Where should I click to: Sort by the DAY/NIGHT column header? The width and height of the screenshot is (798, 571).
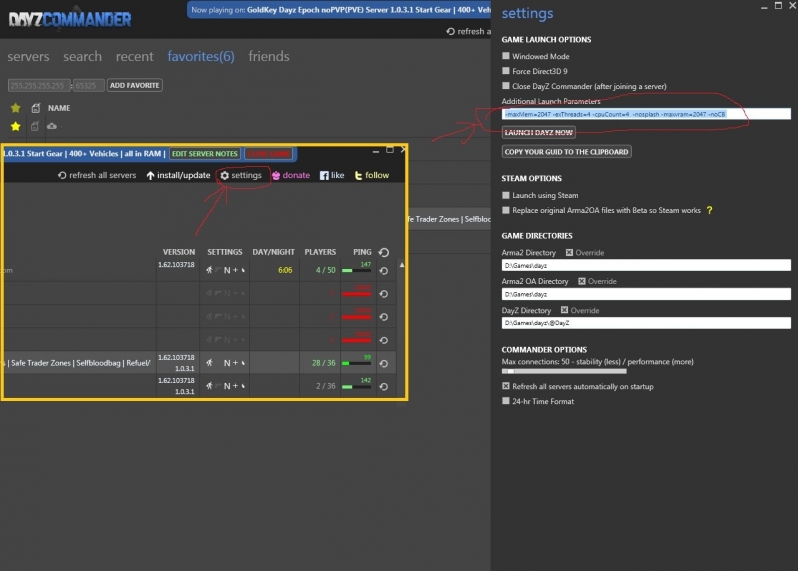pos(273,252)
